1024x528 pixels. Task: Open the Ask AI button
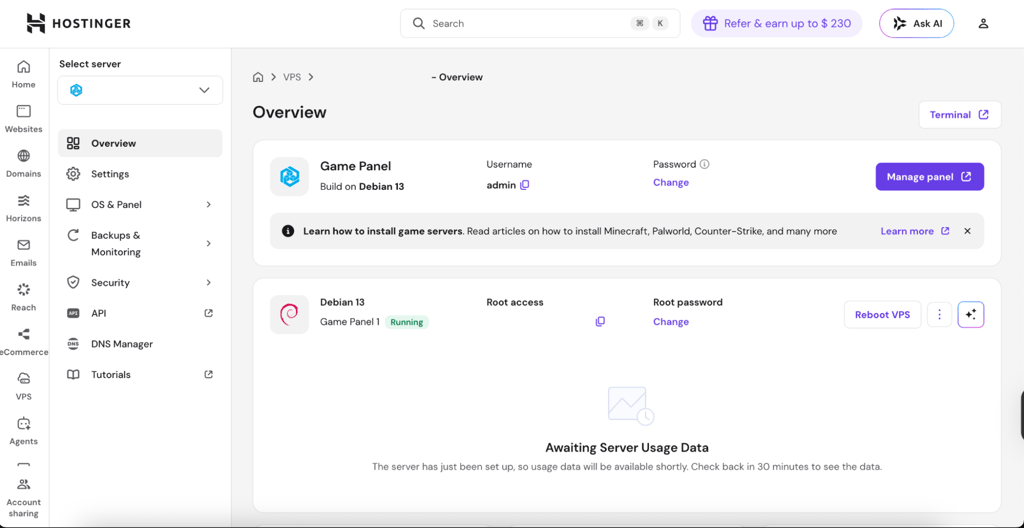(x=916, y=24)
